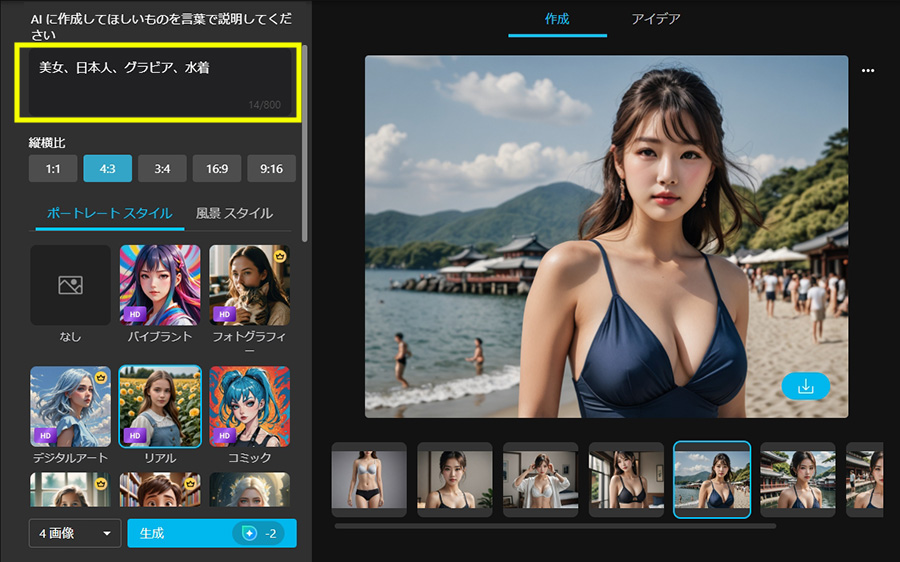Switch to the アイデア tab
The width and height of the screenshot is (900, 562).
point(658,19)
